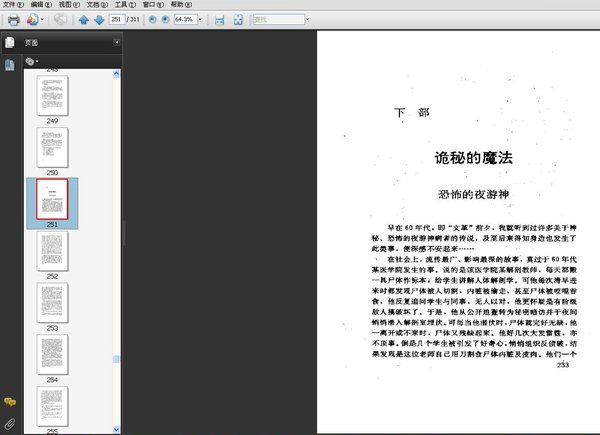Go to previous page with up arrow
Viewport: 600px width, 435px height.
coord(84,19)
